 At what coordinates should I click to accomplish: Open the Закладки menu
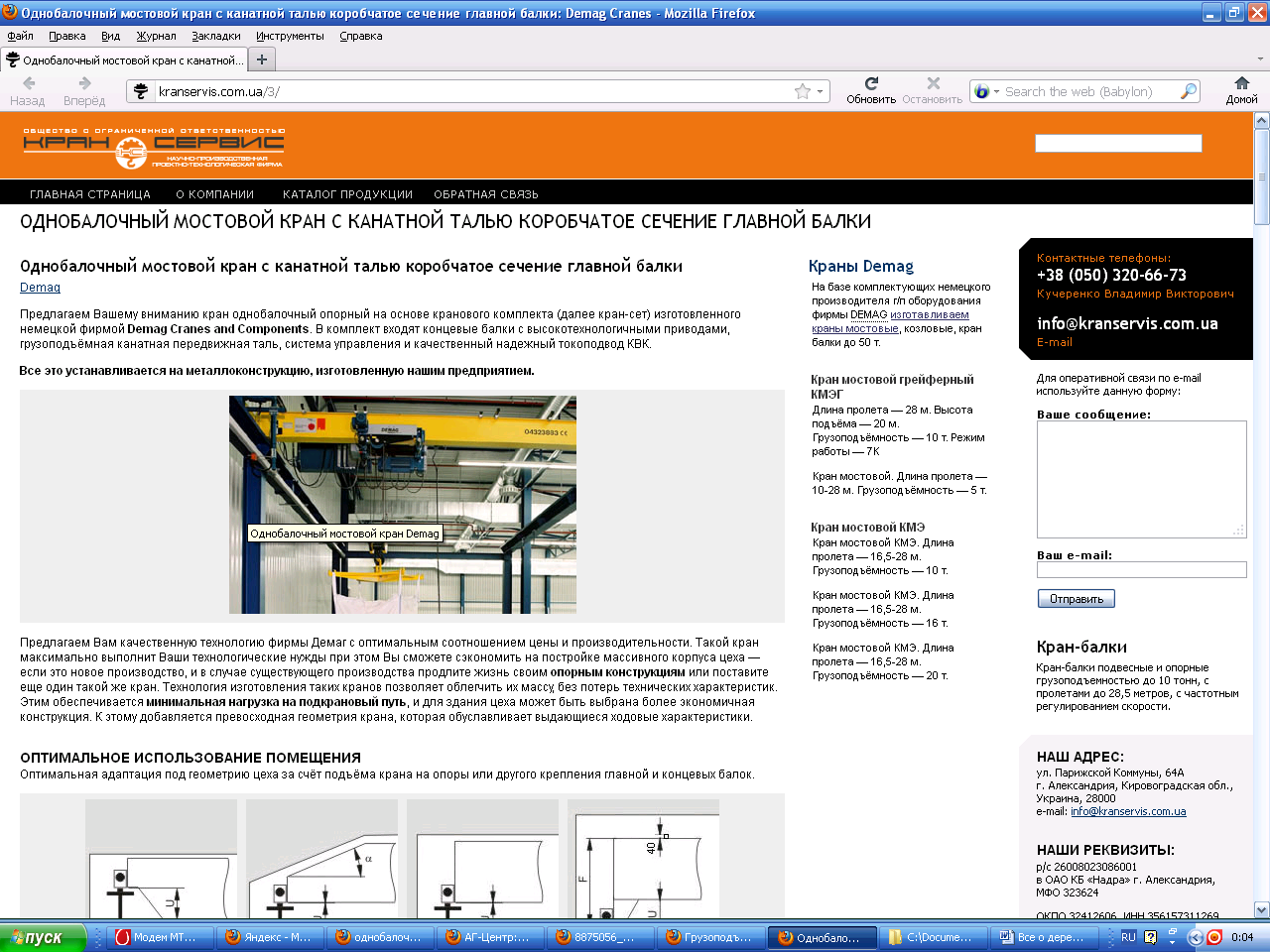(x=216, y=36)
